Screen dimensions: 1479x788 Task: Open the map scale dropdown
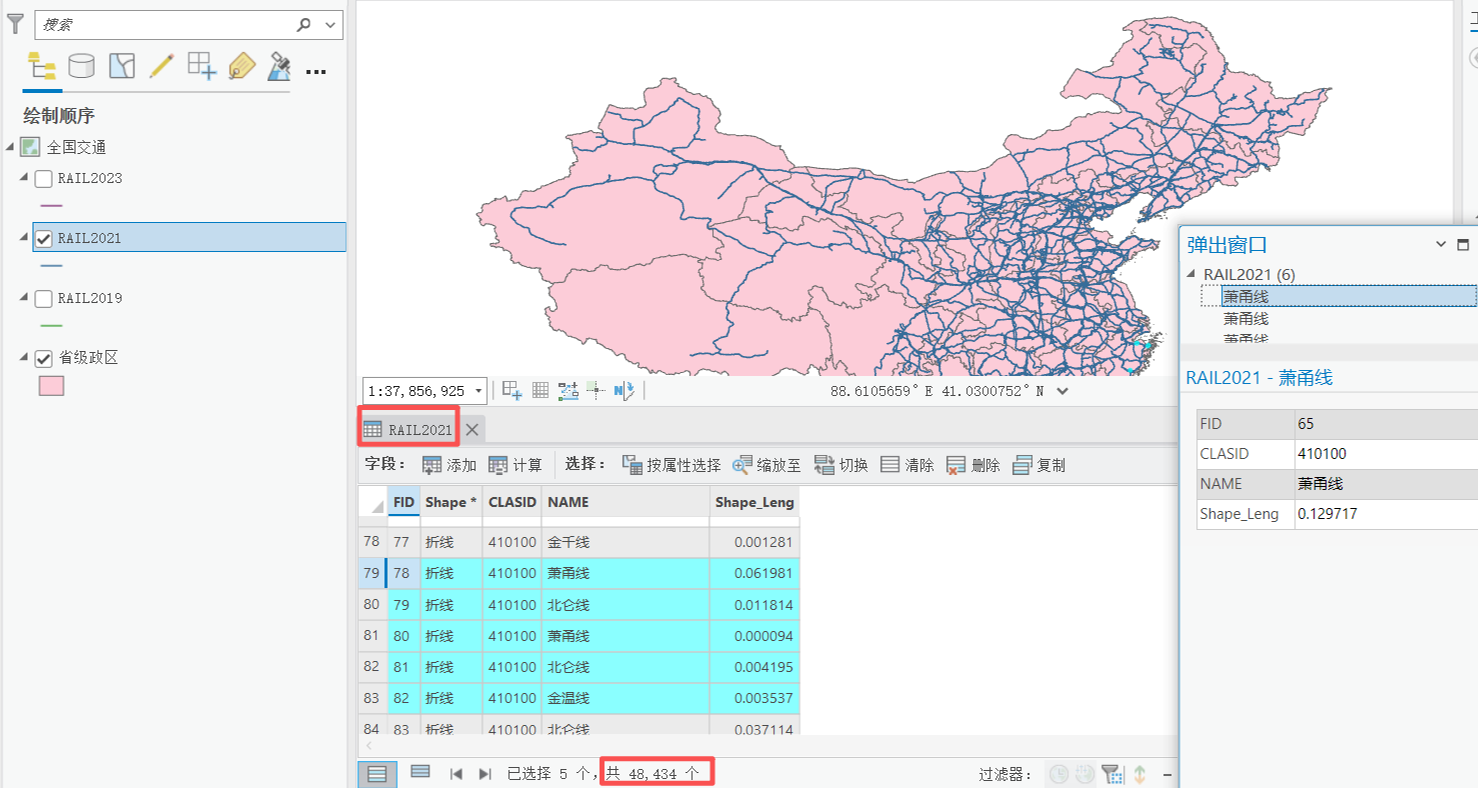479,391
